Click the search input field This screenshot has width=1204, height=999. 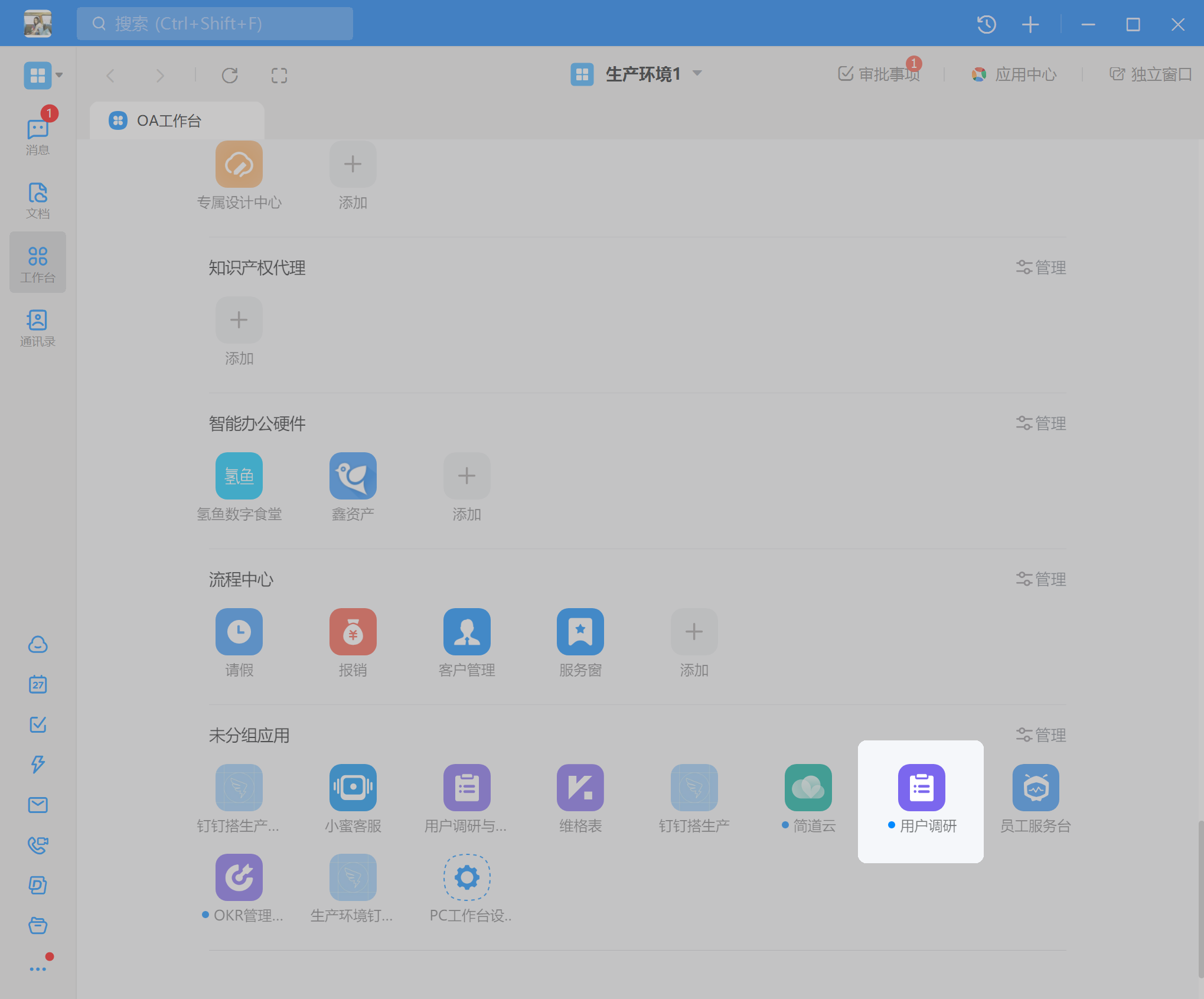pyautogui.click(x=215, y=24)
